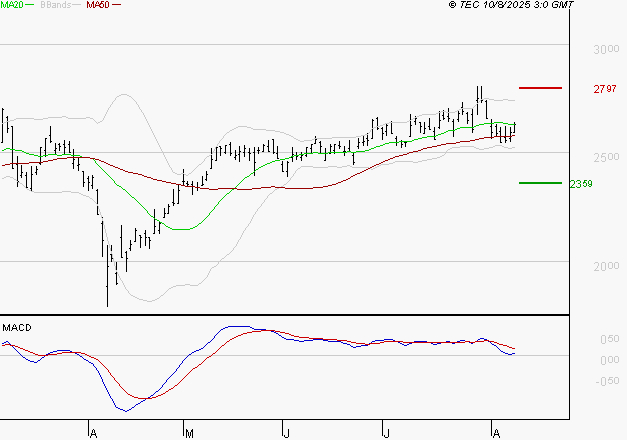Select the last A month marker on time axis
The height and width of the screenshot is (440, 627).
(x=494, y=432)
